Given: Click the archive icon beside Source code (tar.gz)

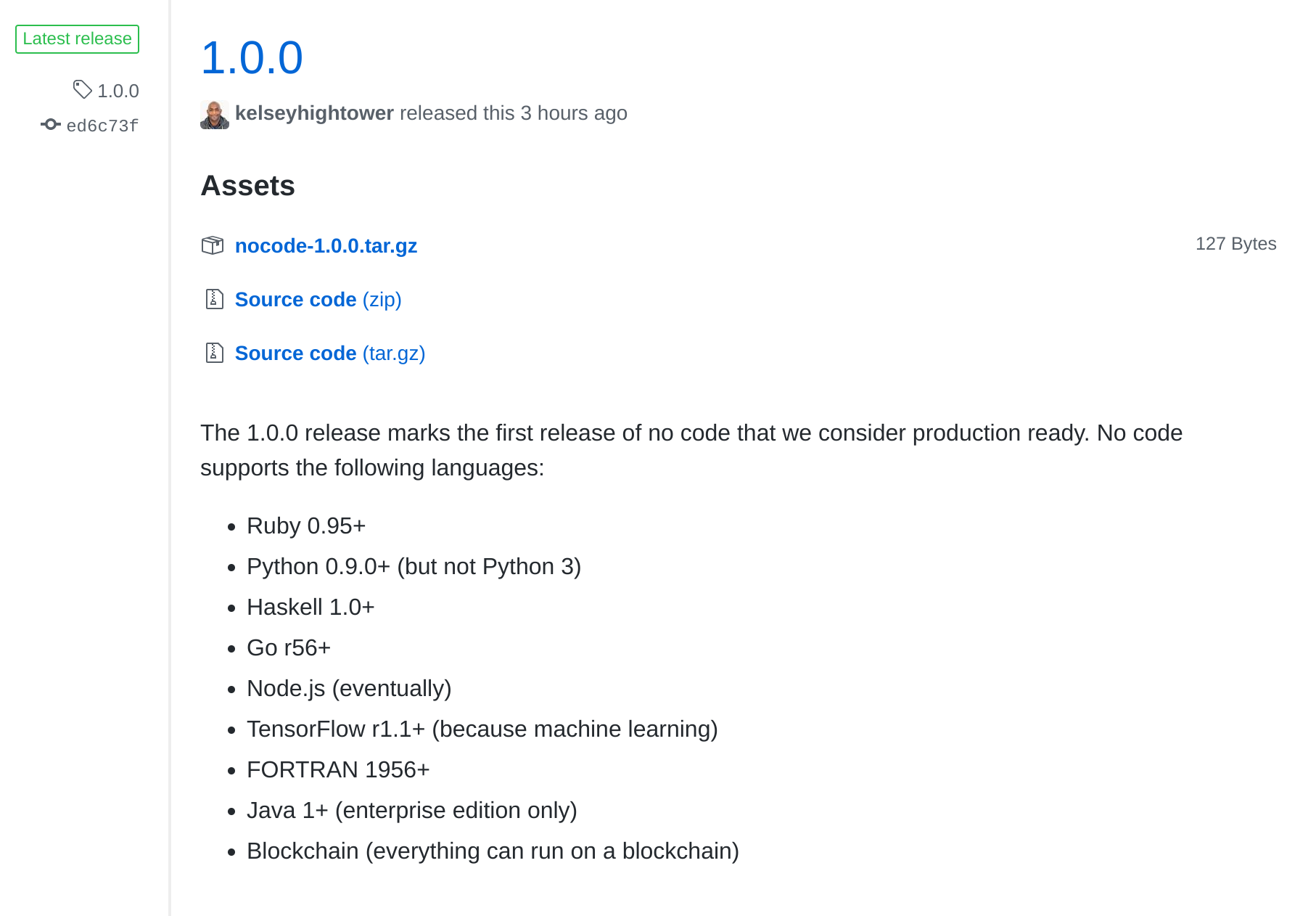Looking at the screenshot, I should tap(214, 353).
